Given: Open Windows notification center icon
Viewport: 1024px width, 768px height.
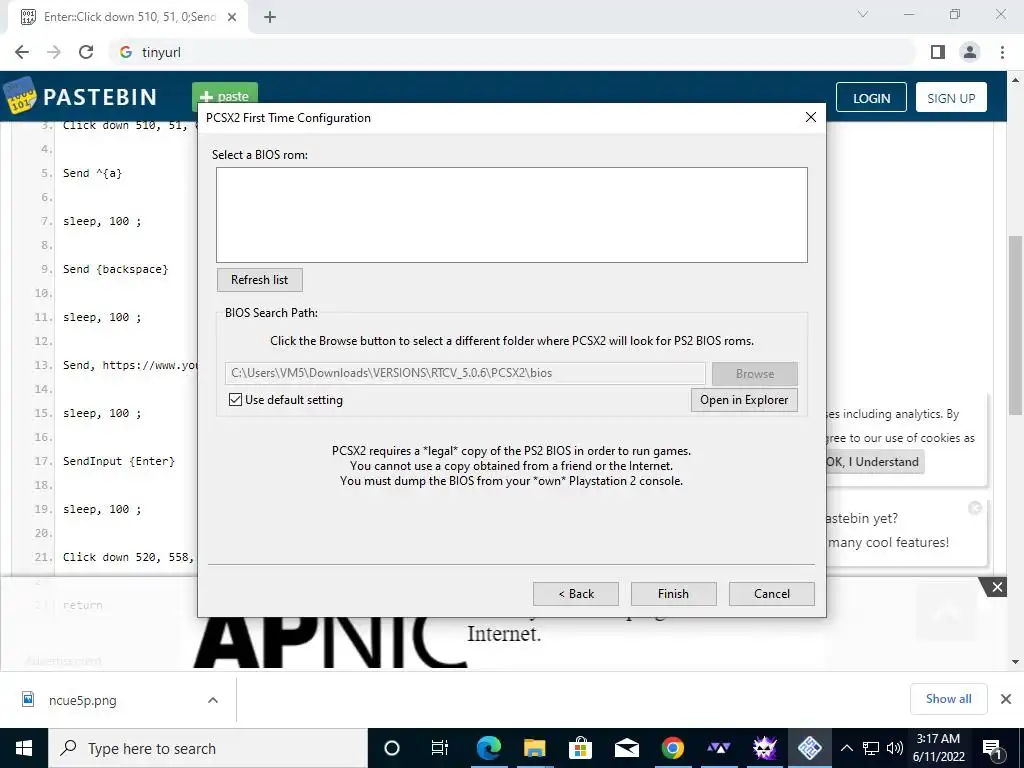Looking at the screenshot, I should [991, 748].
